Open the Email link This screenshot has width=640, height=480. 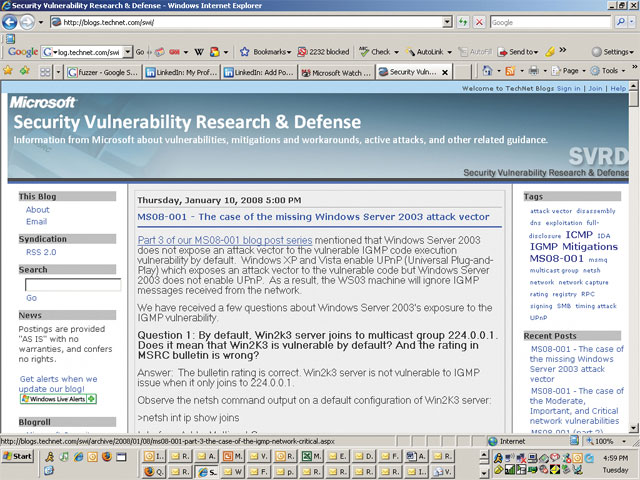[36, 222]
